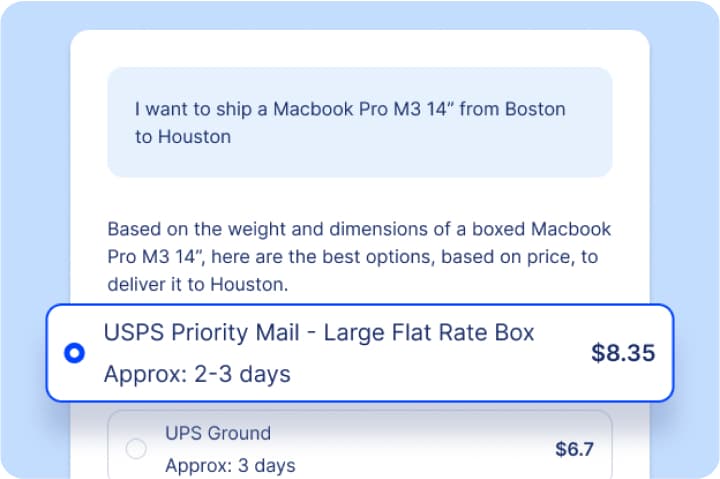Click the 'Approx: 3 days' delivery estimate
This screenshot has height=479, width=720.
[x=230, y=465]
